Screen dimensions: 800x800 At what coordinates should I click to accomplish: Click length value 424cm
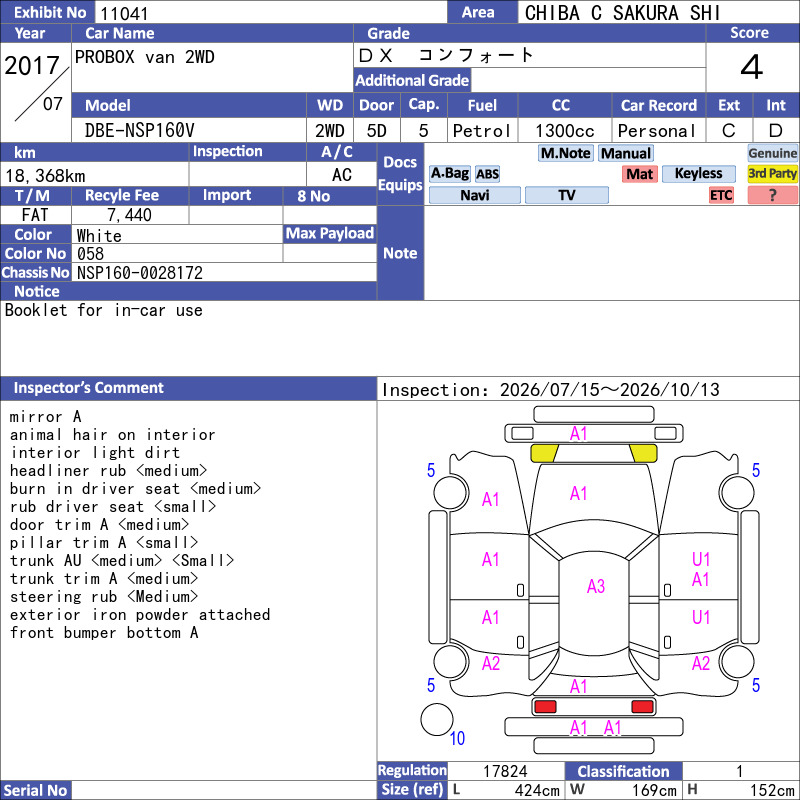537,790
